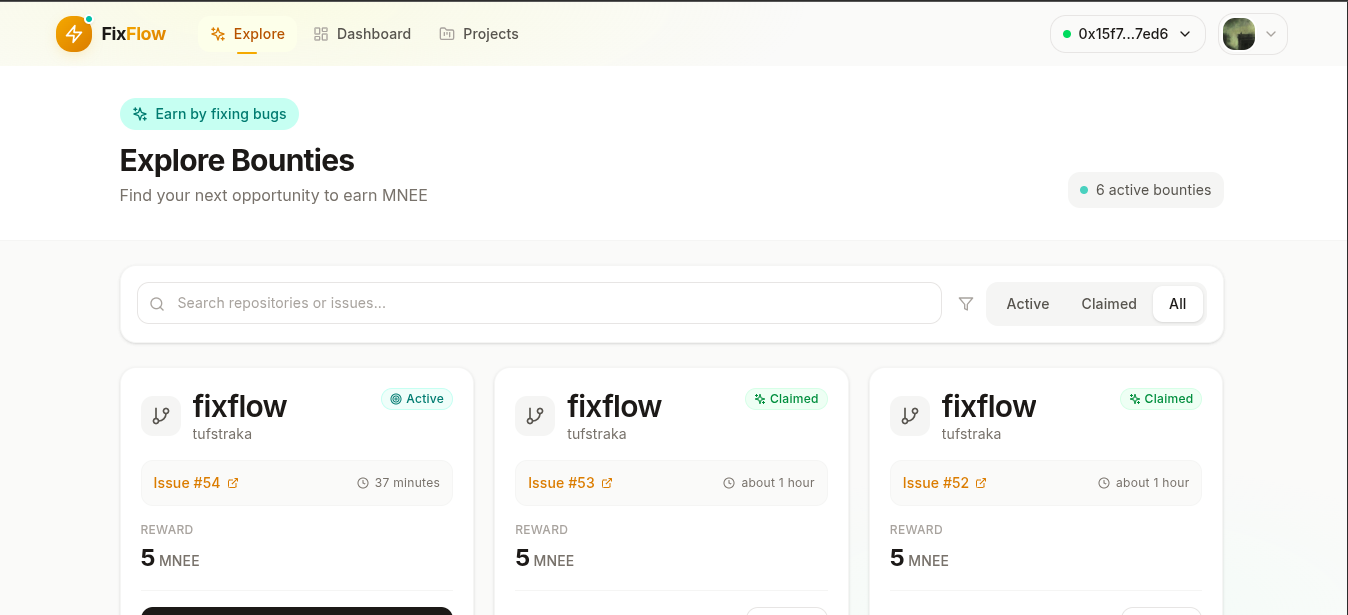This screenshot has height=615, width=1348.
Task: Click external-link icon next to Issue #54
Action: (233, 483)
